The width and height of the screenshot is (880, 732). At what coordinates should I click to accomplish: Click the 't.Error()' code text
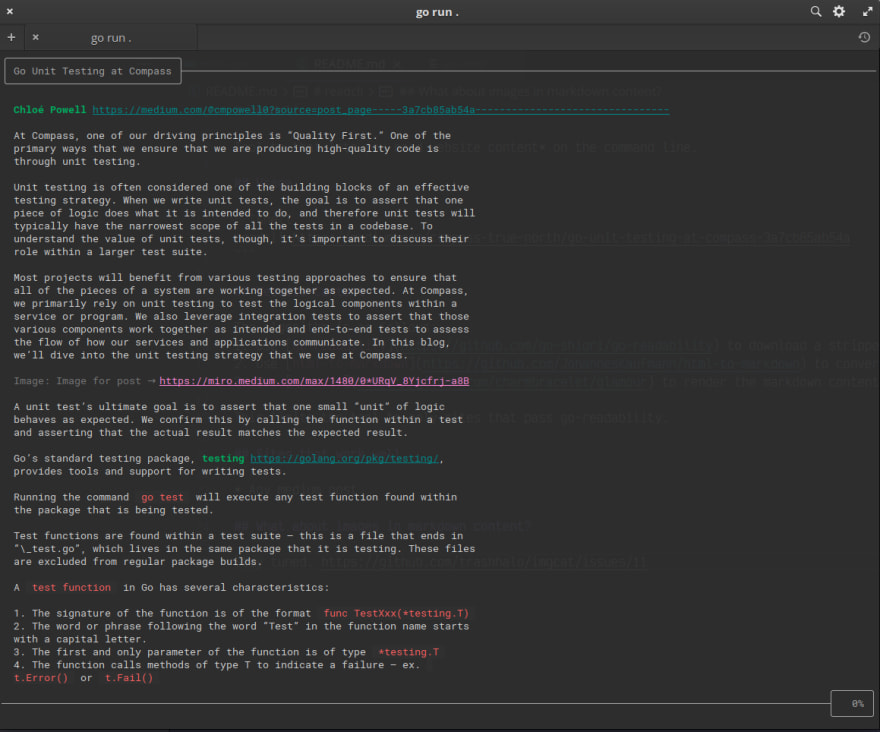coord(41,678)
